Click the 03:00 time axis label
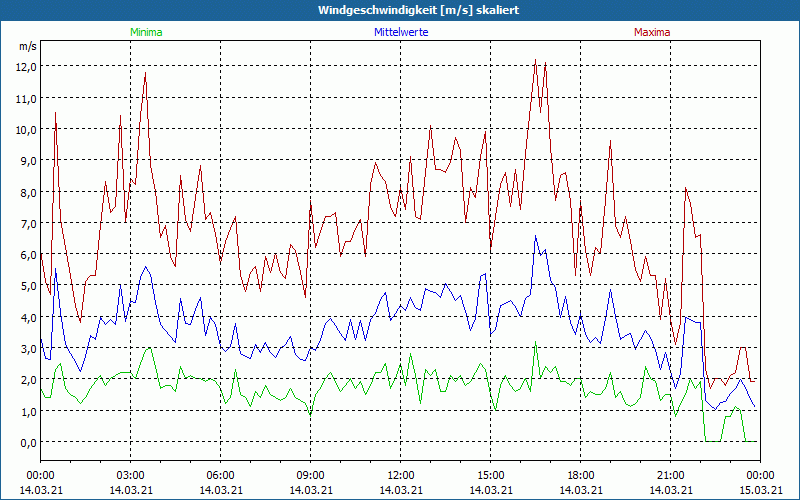This screenshot has height=500, width=800. (131, 476)
